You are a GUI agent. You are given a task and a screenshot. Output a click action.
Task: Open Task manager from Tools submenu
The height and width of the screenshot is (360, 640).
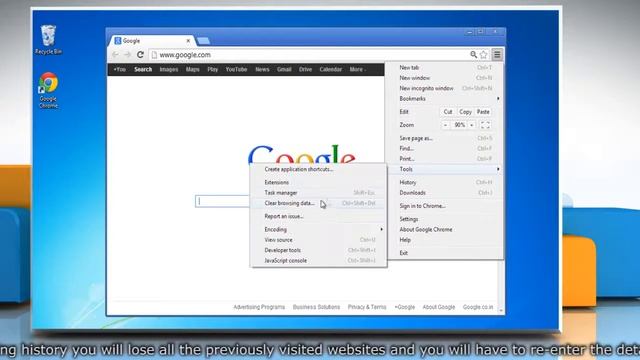pyautogui.click(x=319, y=193)
